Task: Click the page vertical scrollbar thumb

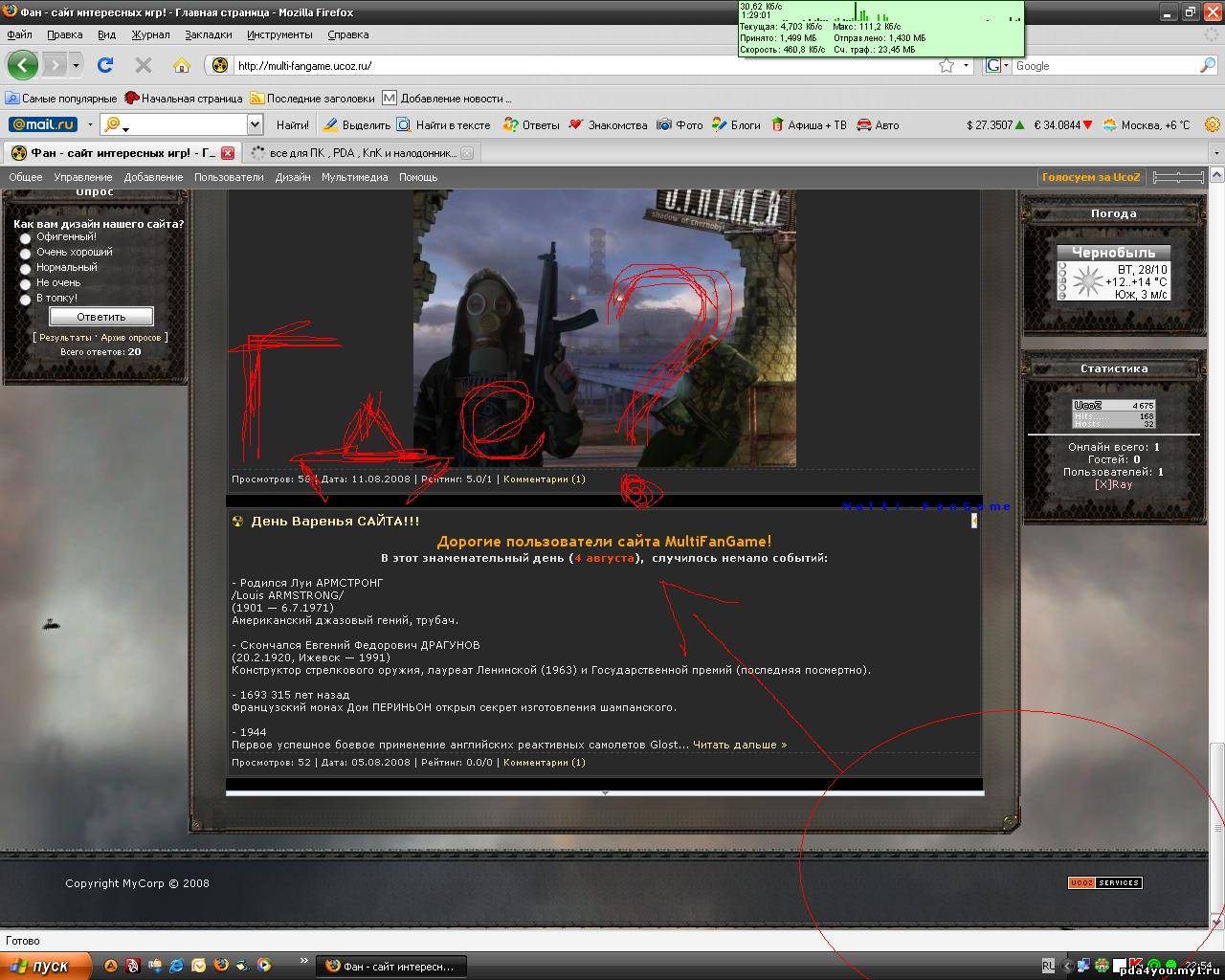Action: [1217, 829]
